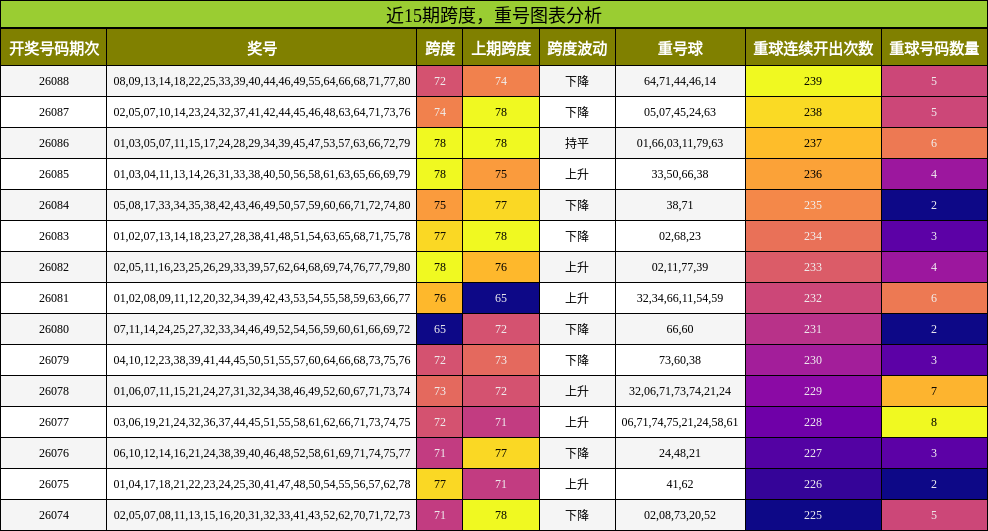Select the 奖号 number list in row 26074

pyautogui.click(x=261, y=515)
